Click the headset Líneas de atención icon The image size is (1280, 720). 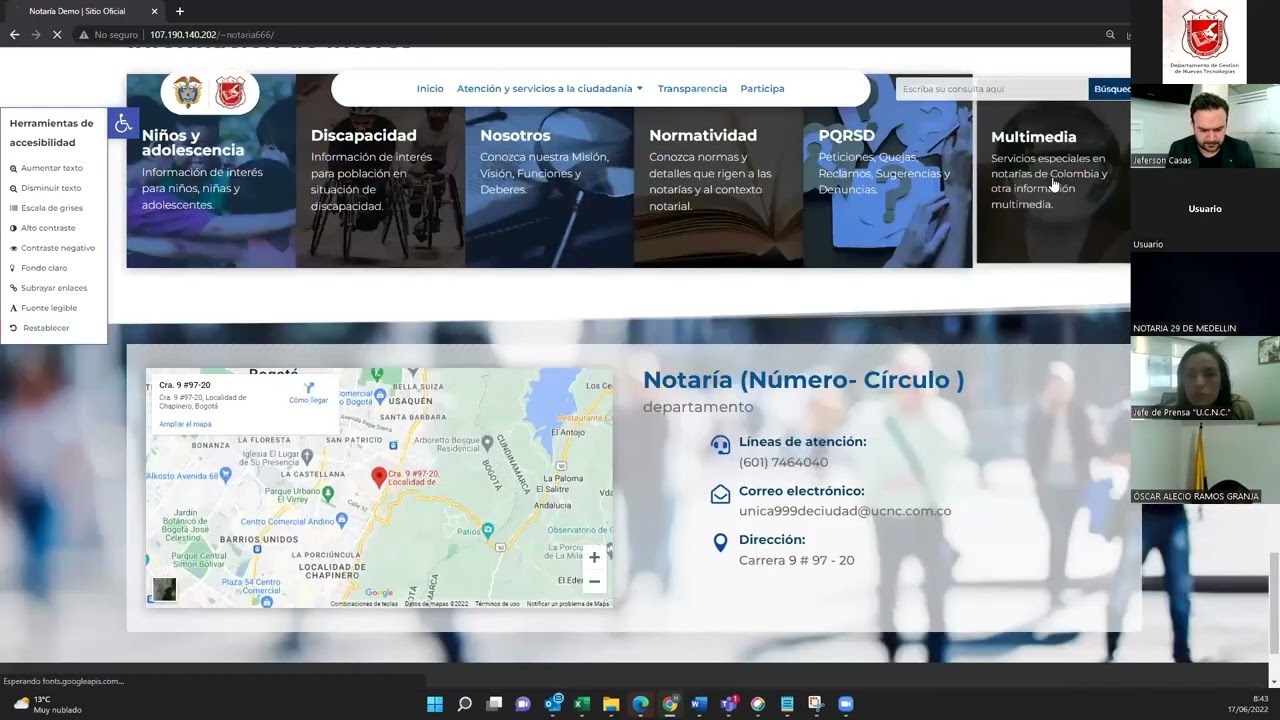720,445
